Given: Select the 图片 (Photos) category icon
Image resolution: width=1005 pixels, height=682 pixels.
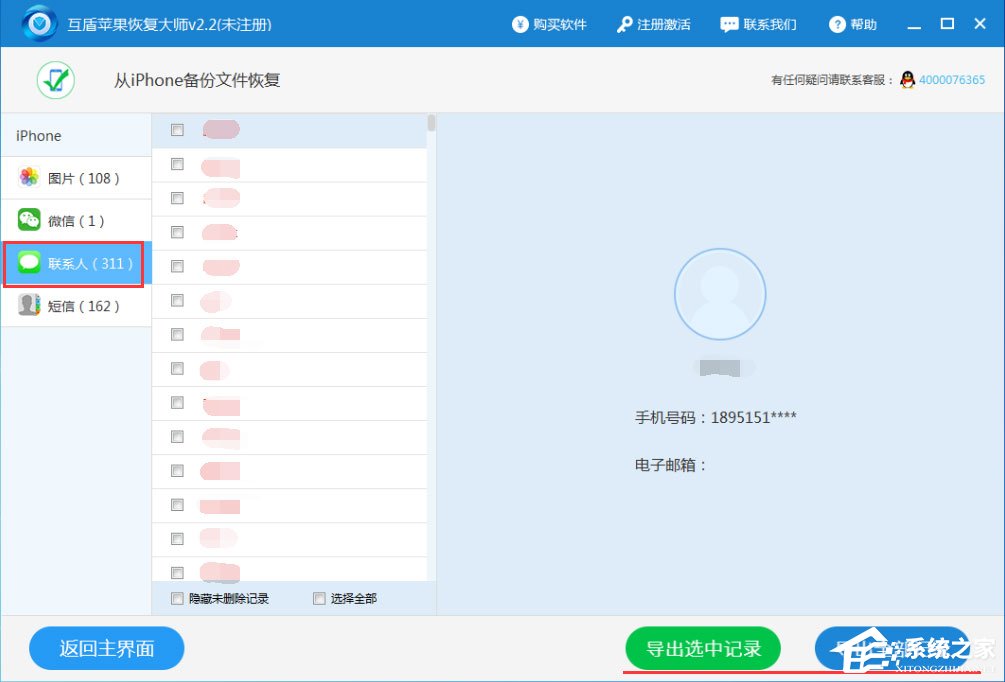Looking at the screenshot, I should tap(28, 177).
